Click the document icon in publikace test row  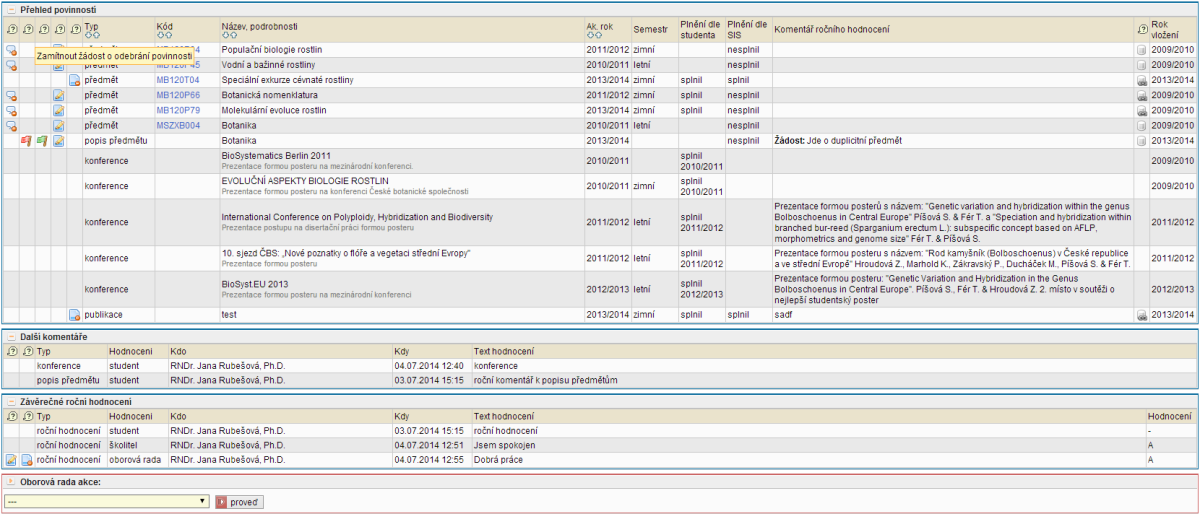(74, 315)
